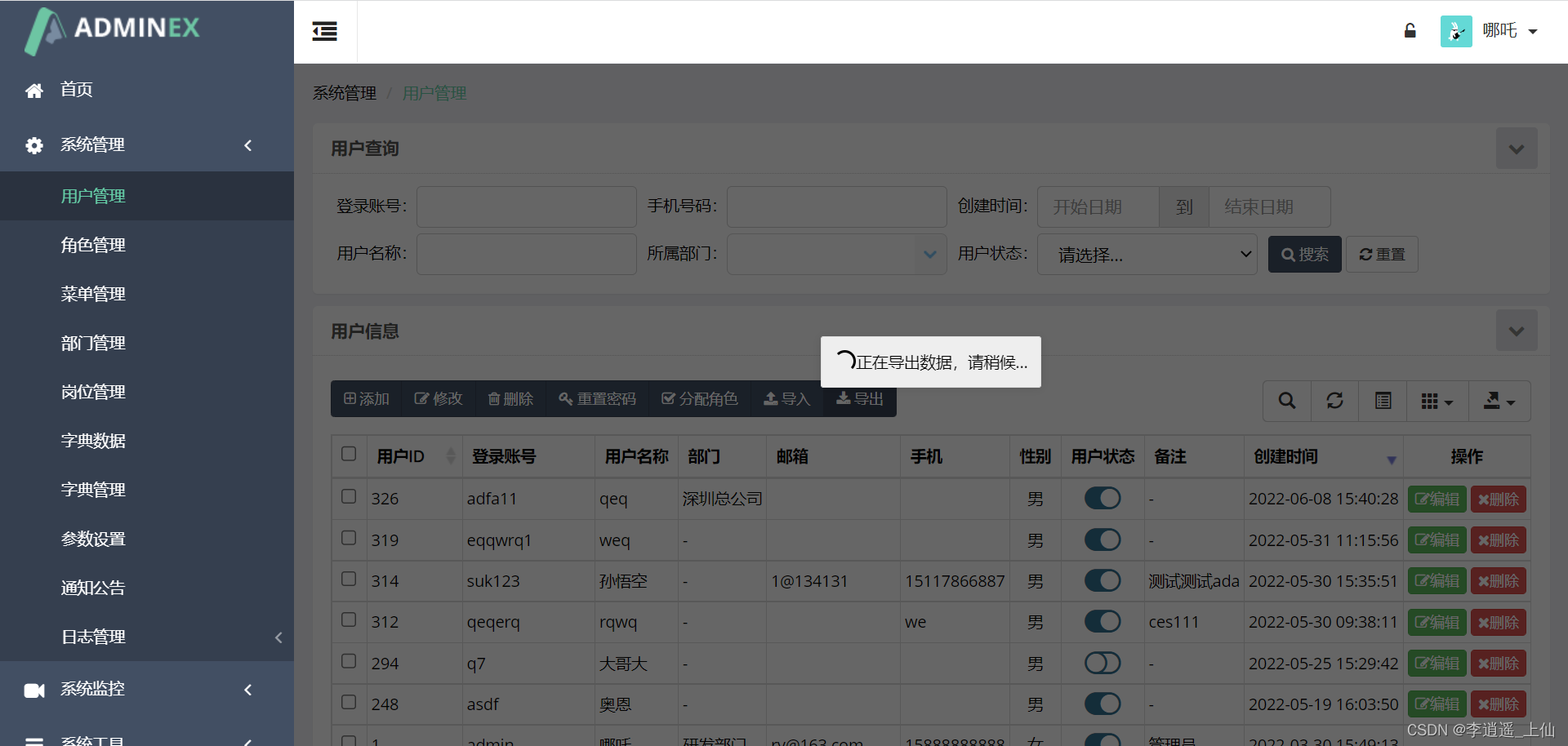Open 部门管理 in the sidebar

pyautogui.click(x=147, y=343)
